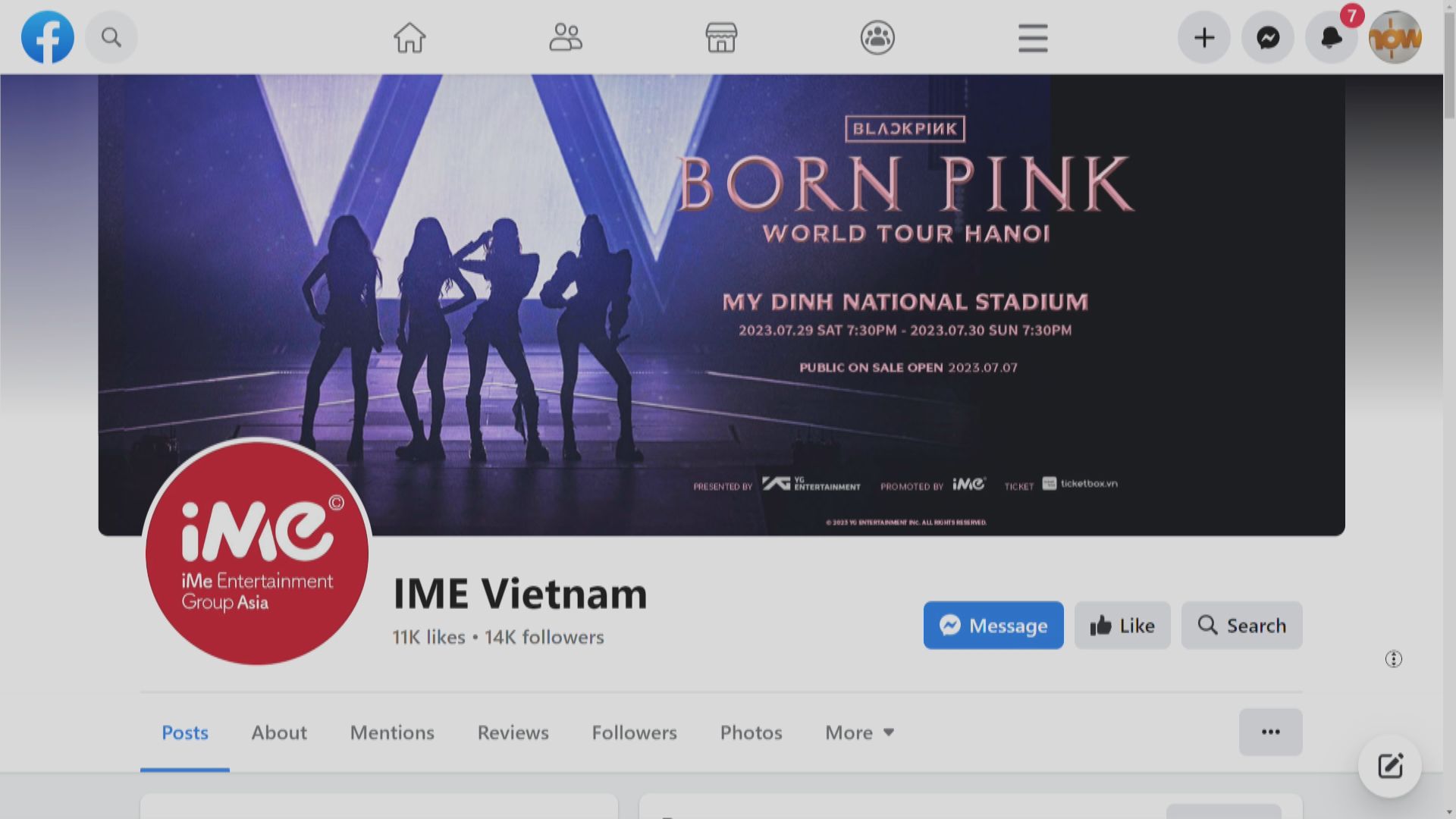The image size is (1456, 819).
Task: Open Messenger chats
Action: 1267,36
